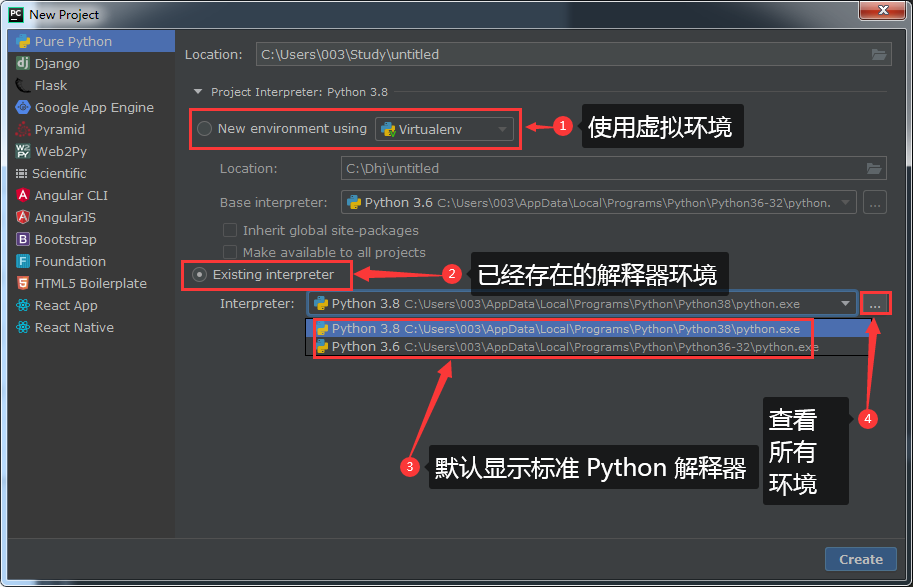Click ellipsis button beside Interpreter field
The width and height of the screenshot is (913, 587).
coord(875,303)
